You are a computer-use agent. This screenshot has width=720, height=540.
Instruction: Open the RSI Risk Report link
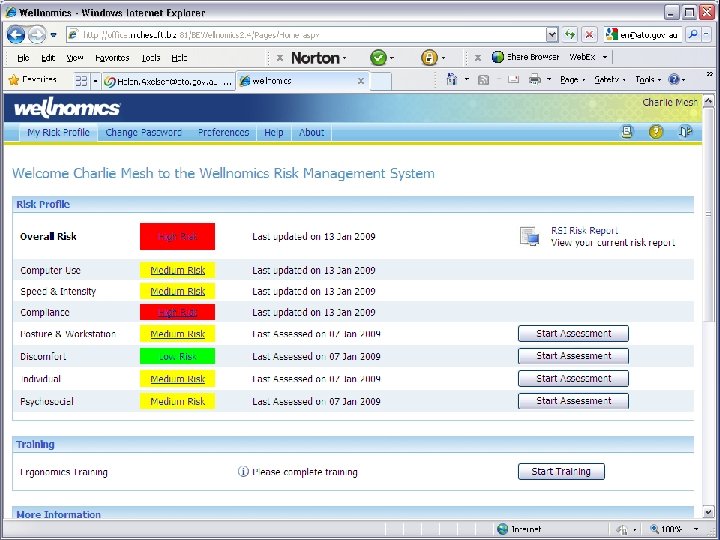point(584,231)
